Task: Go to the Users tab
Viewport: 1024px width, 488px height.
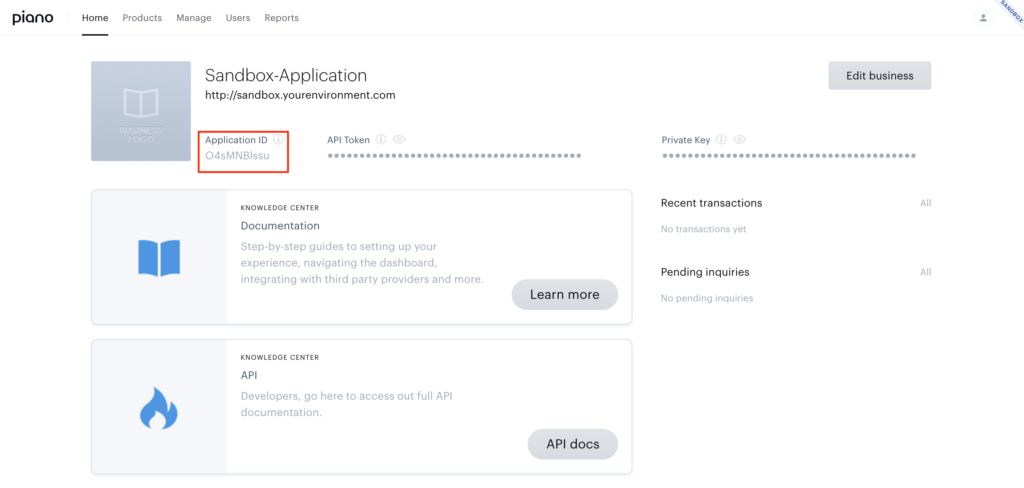Action: (238, 18)
